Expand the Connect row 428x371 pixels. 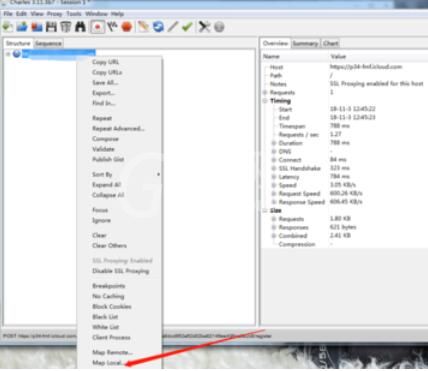[274, 160]
